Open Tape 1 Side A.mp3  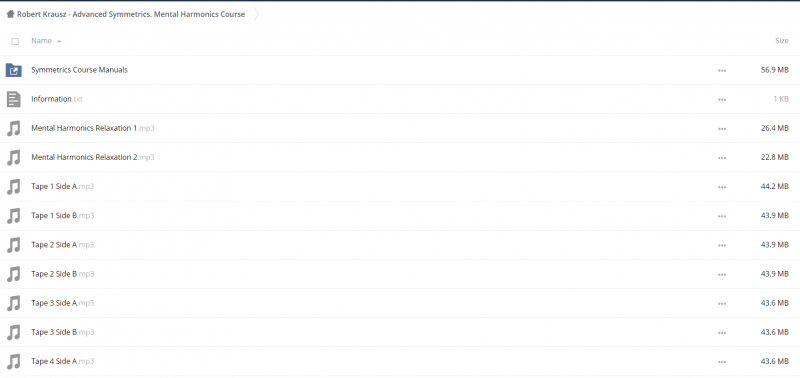(x=62, y=186)
